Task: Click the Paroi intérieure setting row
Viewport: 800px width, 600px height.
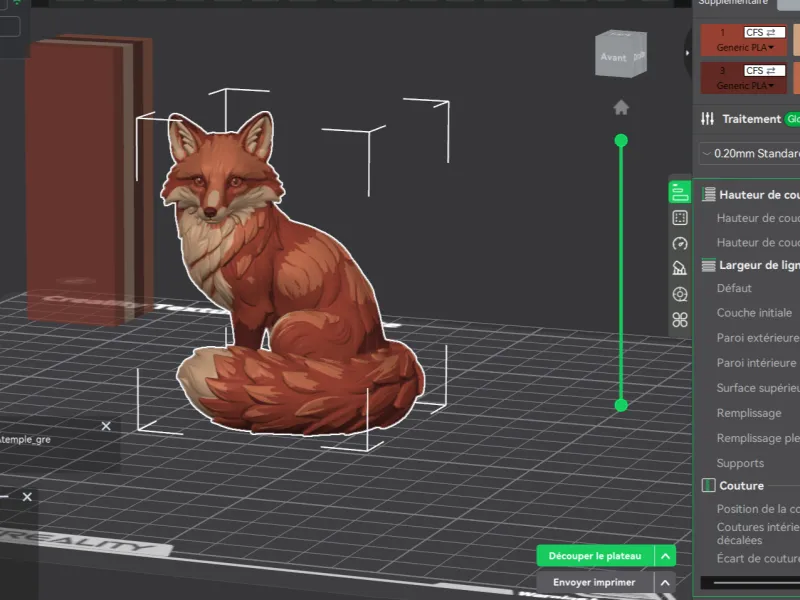Action: (757, 363)
